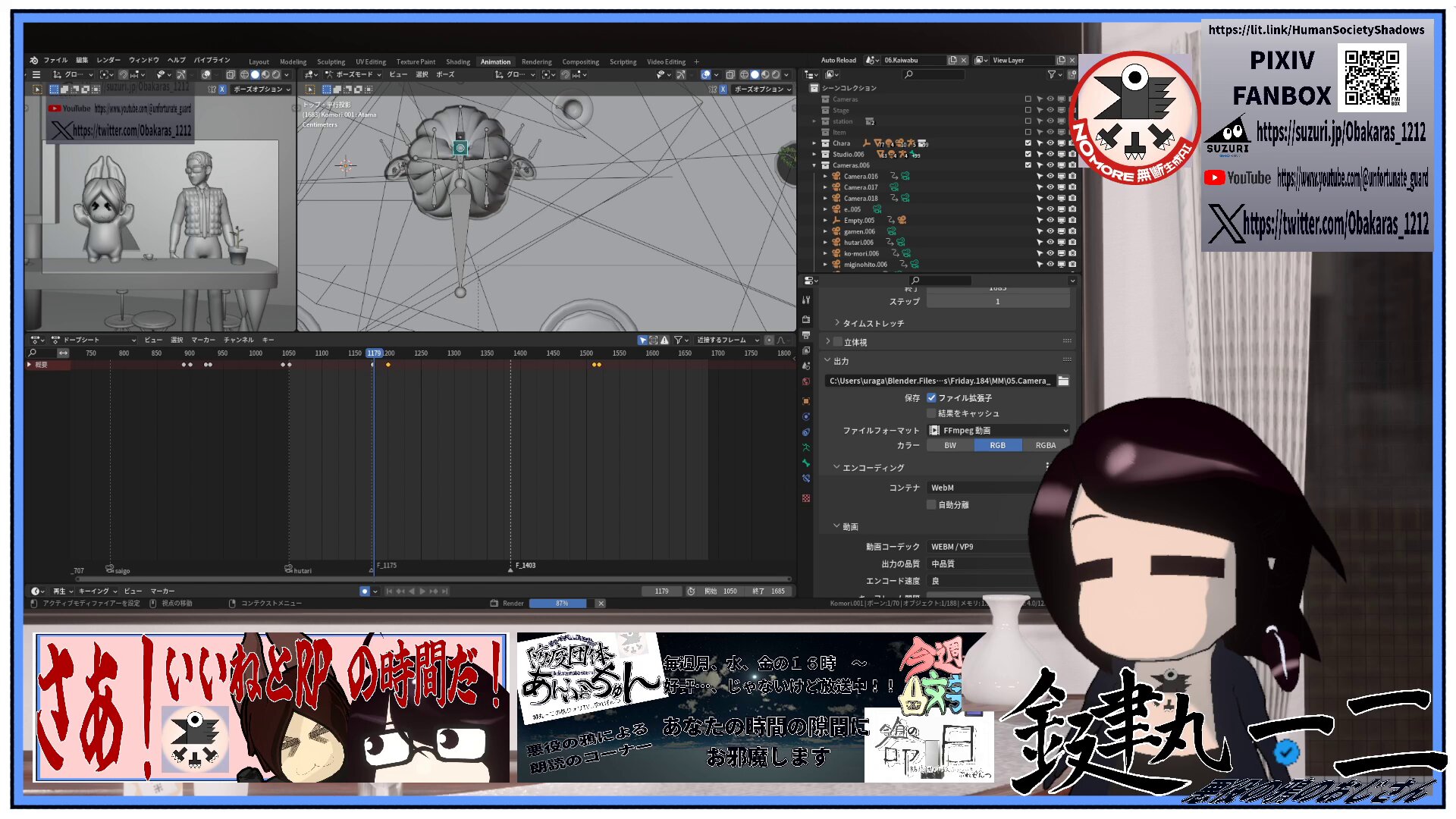Open the 近接するフレーム snapping dropdown

pos(727,340)
